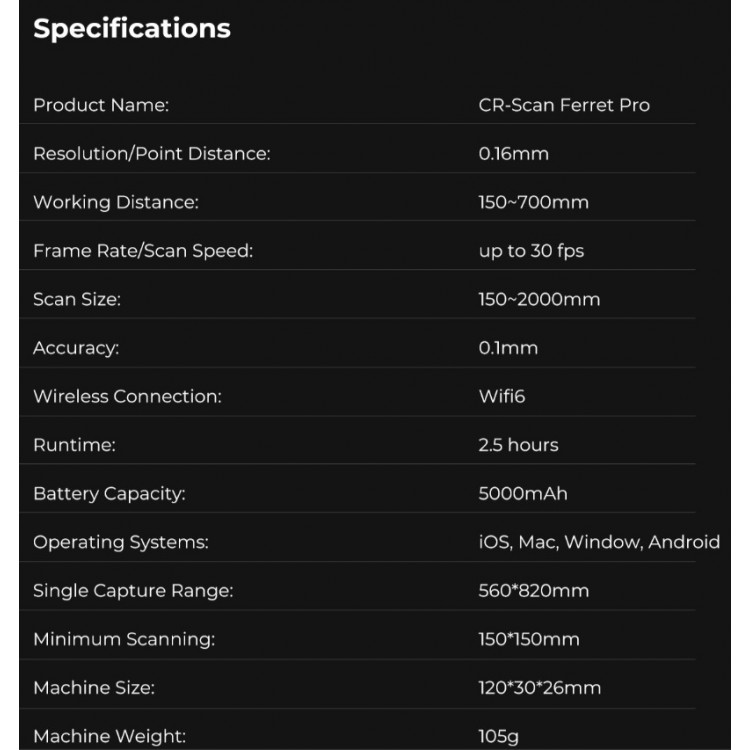Screen dimensions: 750x750
Task: Select the Frame Rate/Scan Speed label
Action: click(x=143, y=251)
